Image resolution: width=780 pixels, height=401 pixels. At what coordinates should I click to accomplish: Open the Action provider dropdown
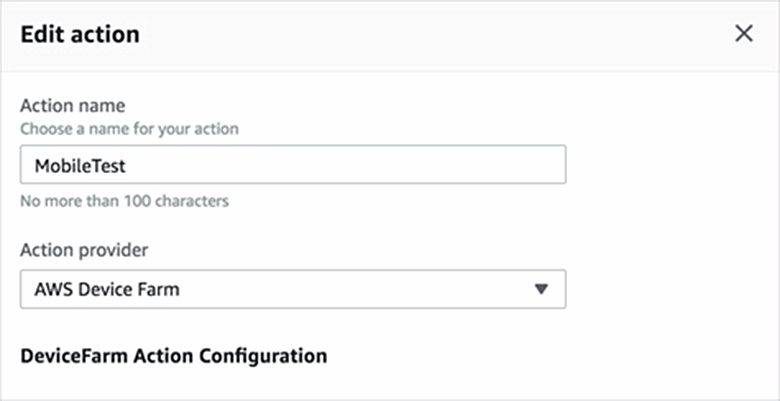[293, 289]
